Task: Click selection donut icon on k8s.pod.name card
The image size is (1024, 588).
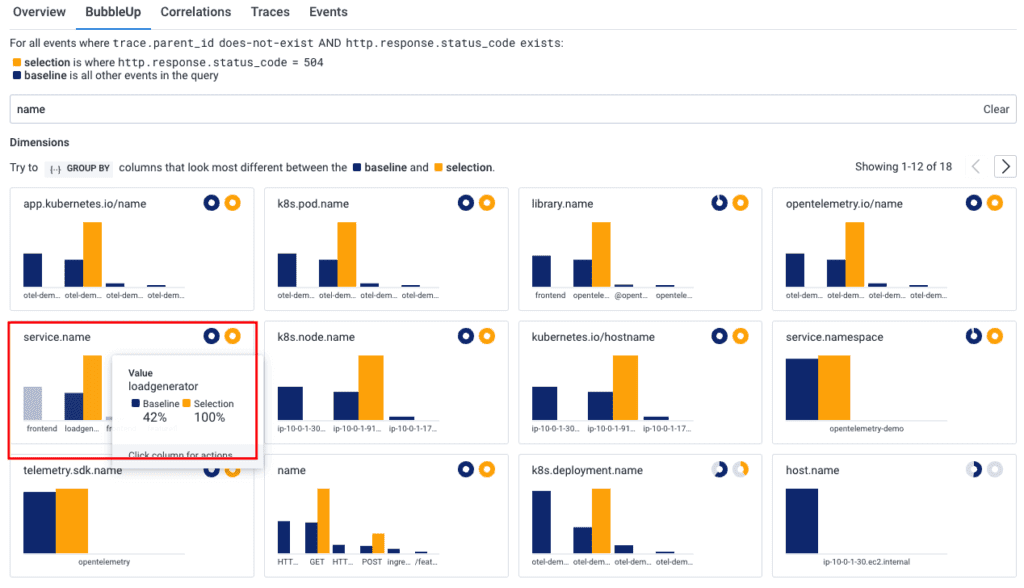Action: pyautogui.click(x=486, y=203)
